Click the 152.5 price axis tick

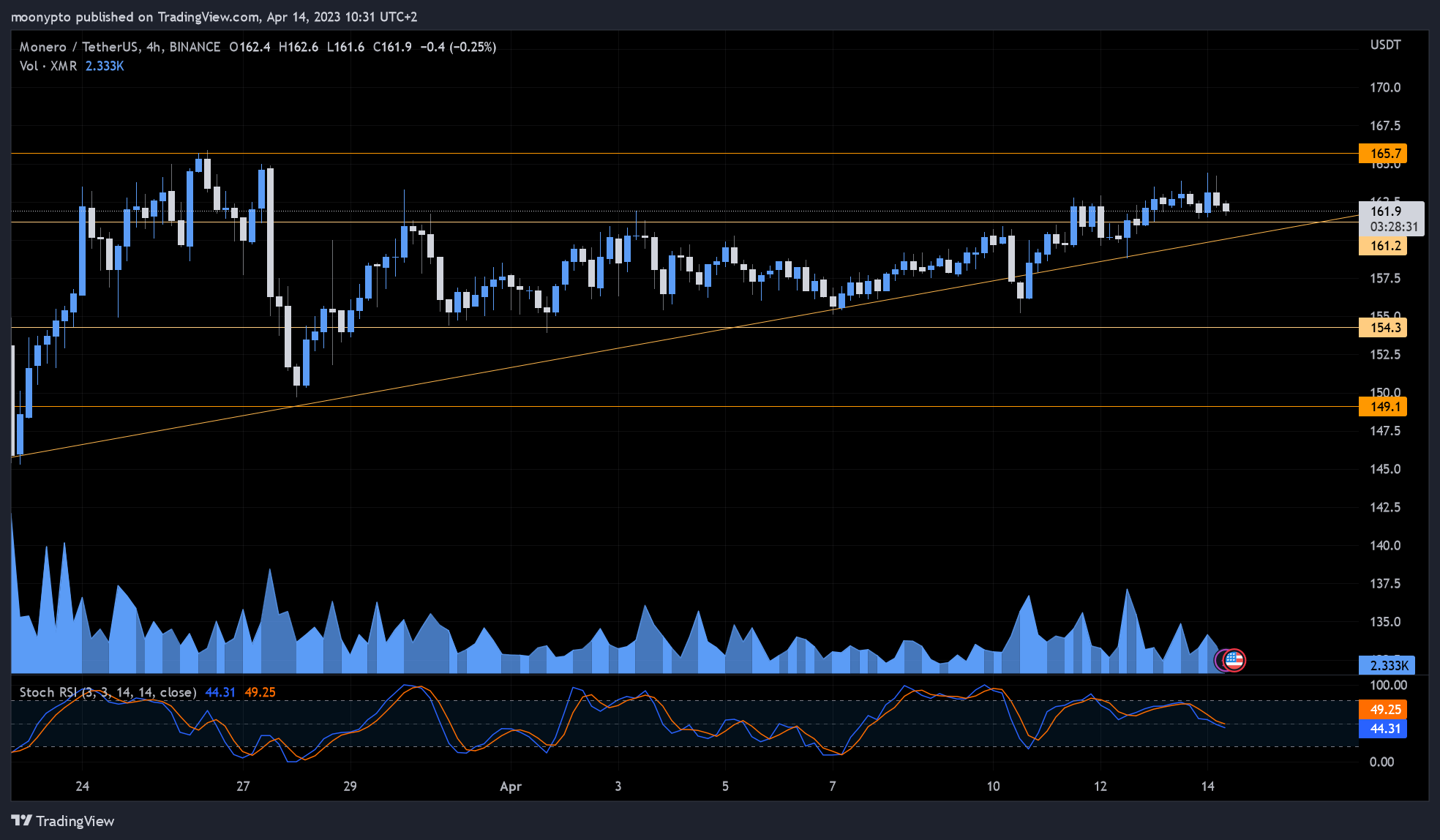point(1385,355)
